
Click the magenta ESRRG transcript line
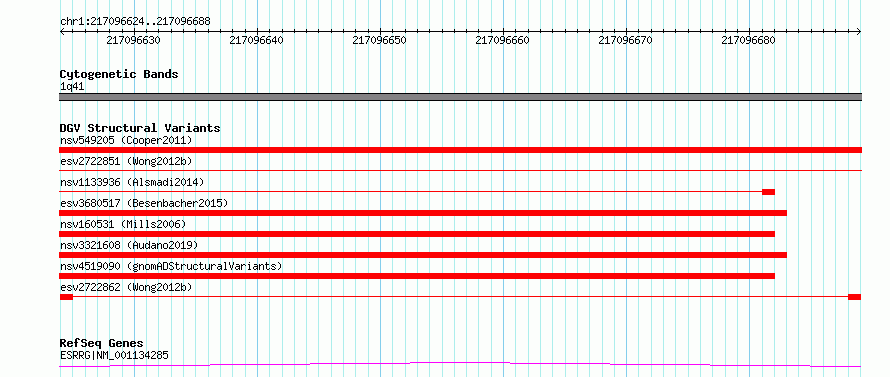[460, 364]
